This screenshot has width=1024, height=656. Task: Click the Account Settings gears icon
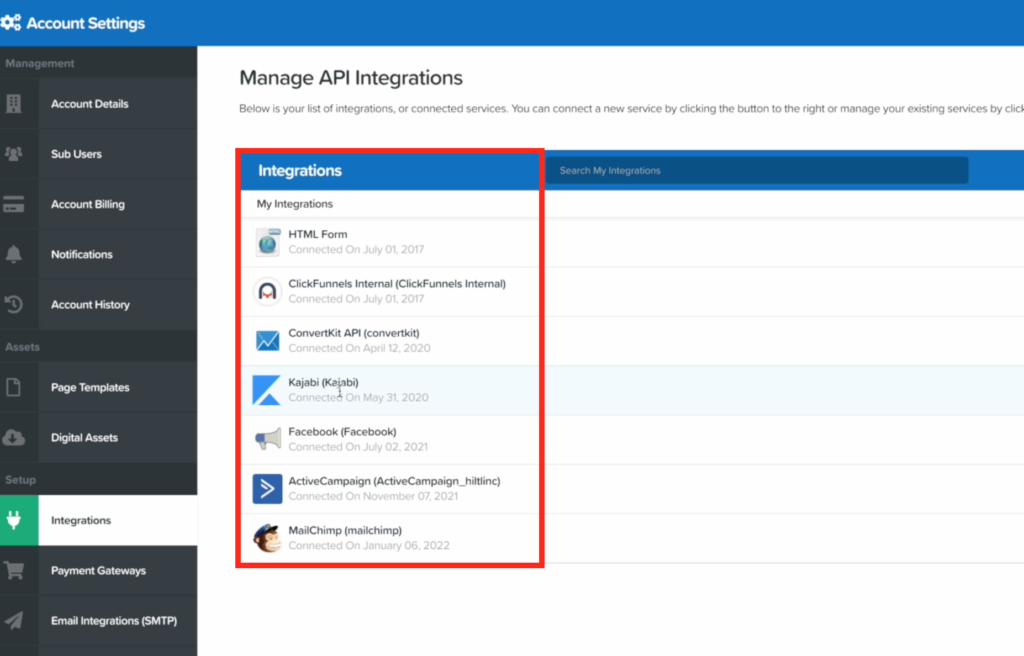pos(10,23)
